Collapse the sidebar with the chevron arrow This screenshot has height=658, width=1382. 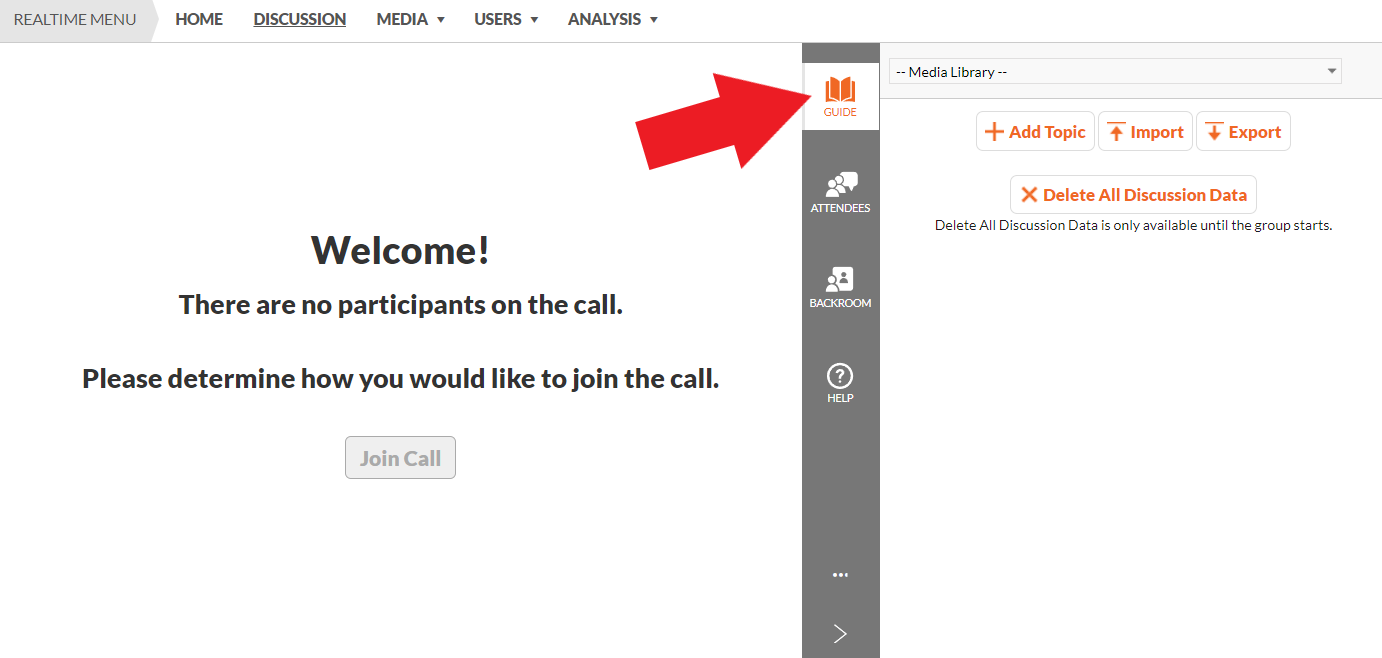pos(840,633)
